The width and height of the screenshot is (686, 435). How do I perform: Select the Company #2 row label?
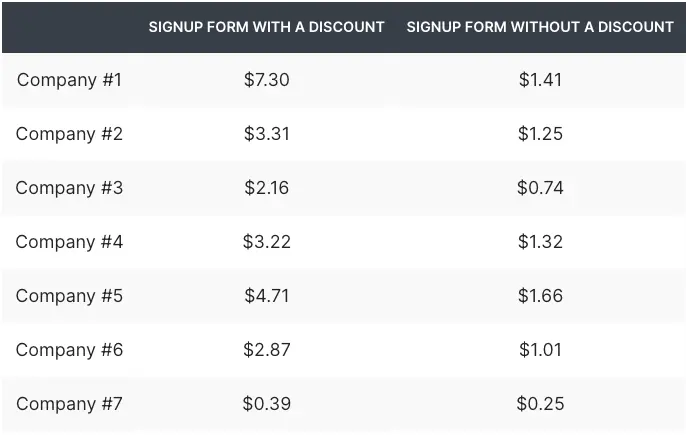coord(69,134)
